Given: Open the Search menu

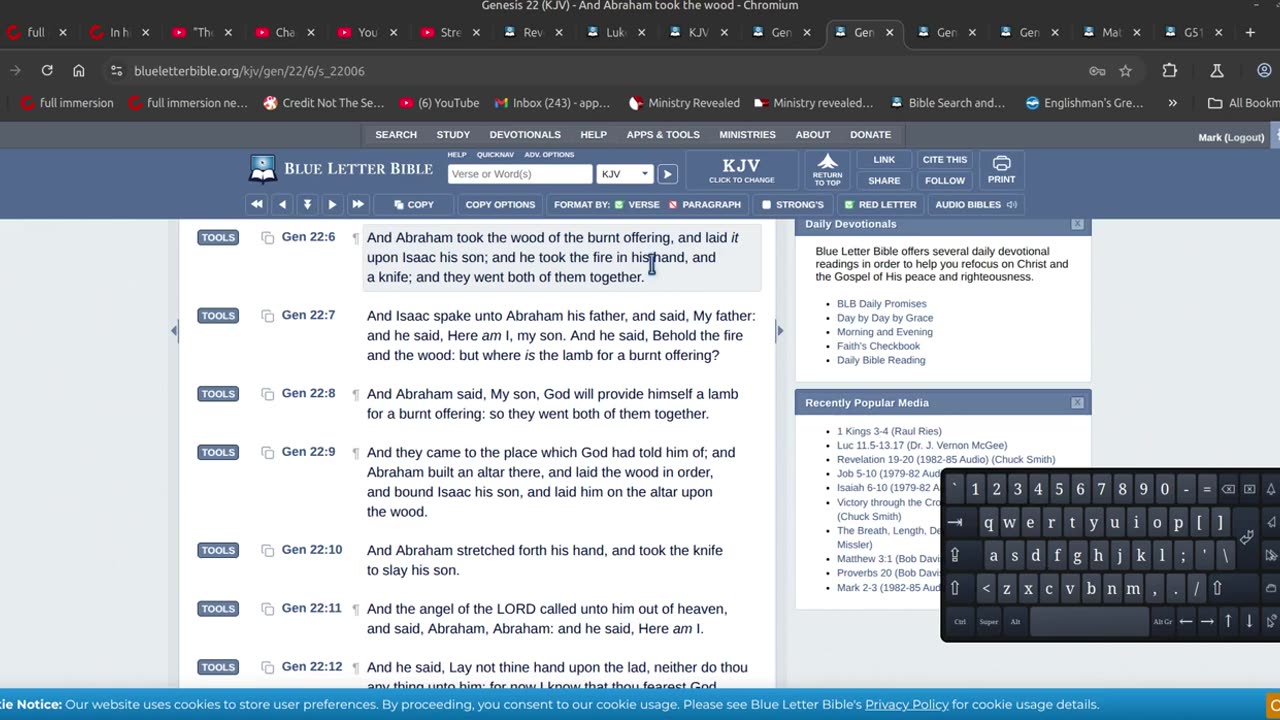Looking at the screenshot, I should click(x=396, y=135).
